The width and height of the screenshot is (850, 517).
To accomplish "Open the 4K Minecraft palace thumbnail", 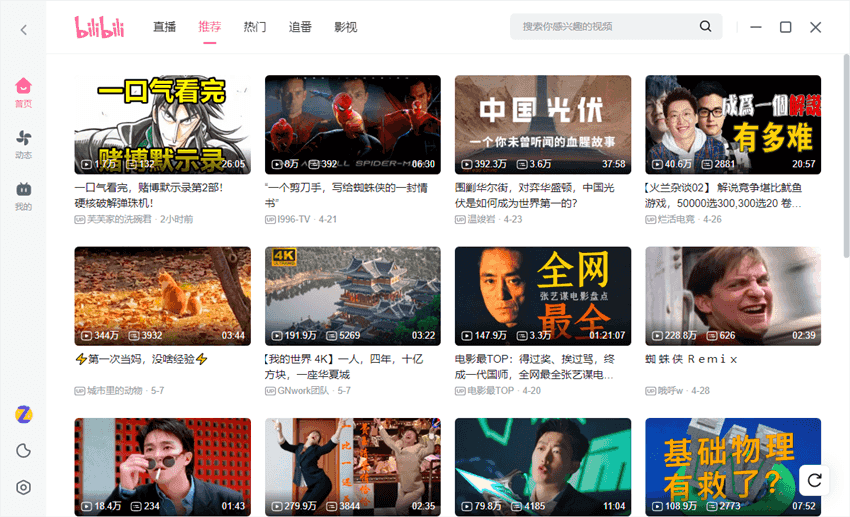I will (353, 296).
